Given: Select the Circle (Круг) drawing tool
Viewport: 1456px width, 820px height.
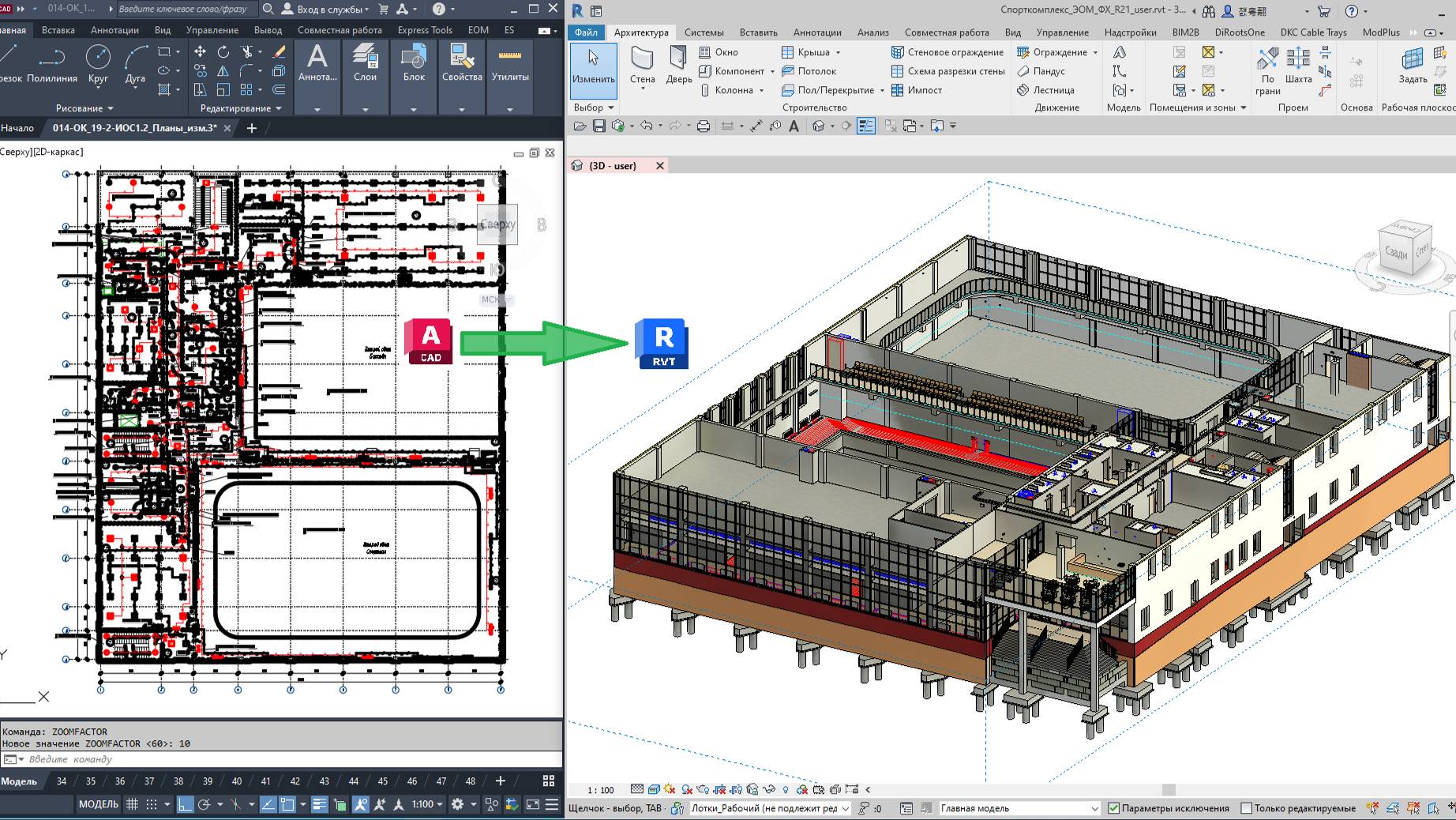Looking at the screenshot, I should click(97, 63).
